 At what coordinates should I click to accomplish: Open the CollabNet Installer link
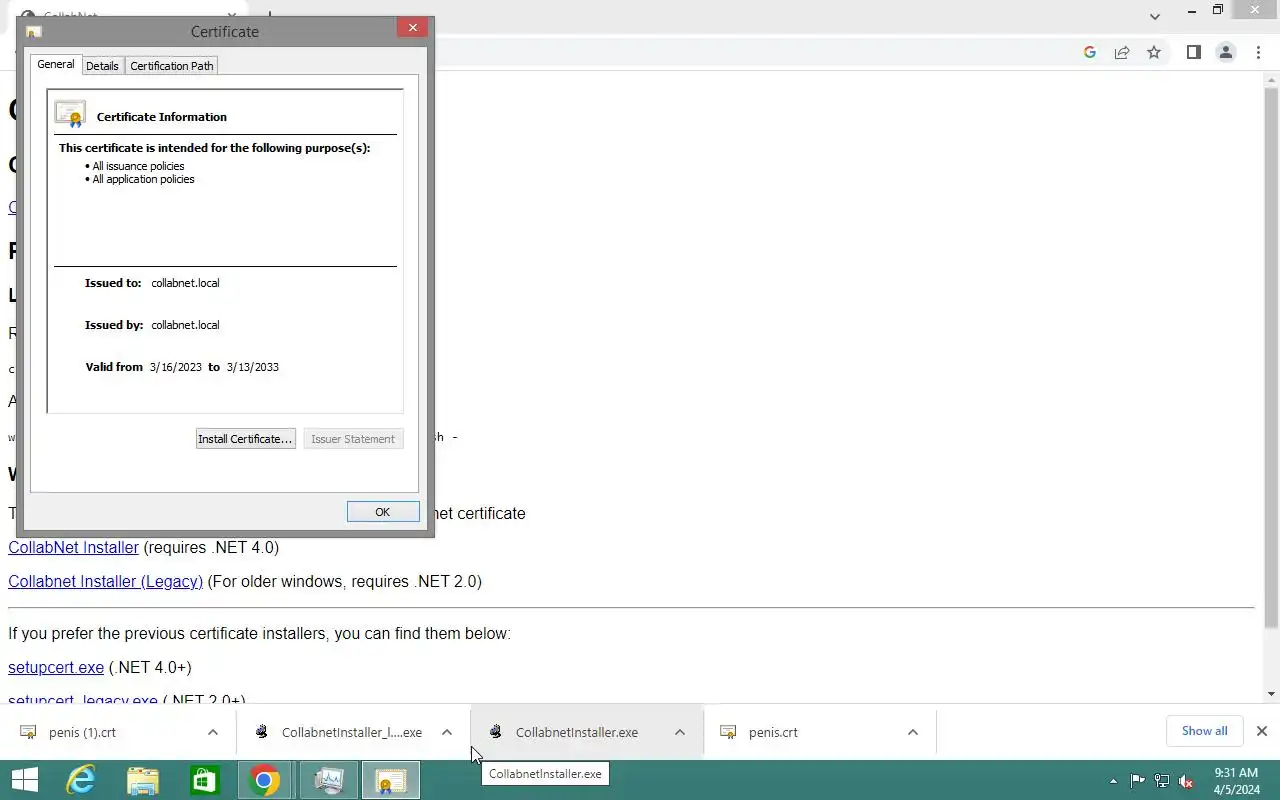[74, 548]
